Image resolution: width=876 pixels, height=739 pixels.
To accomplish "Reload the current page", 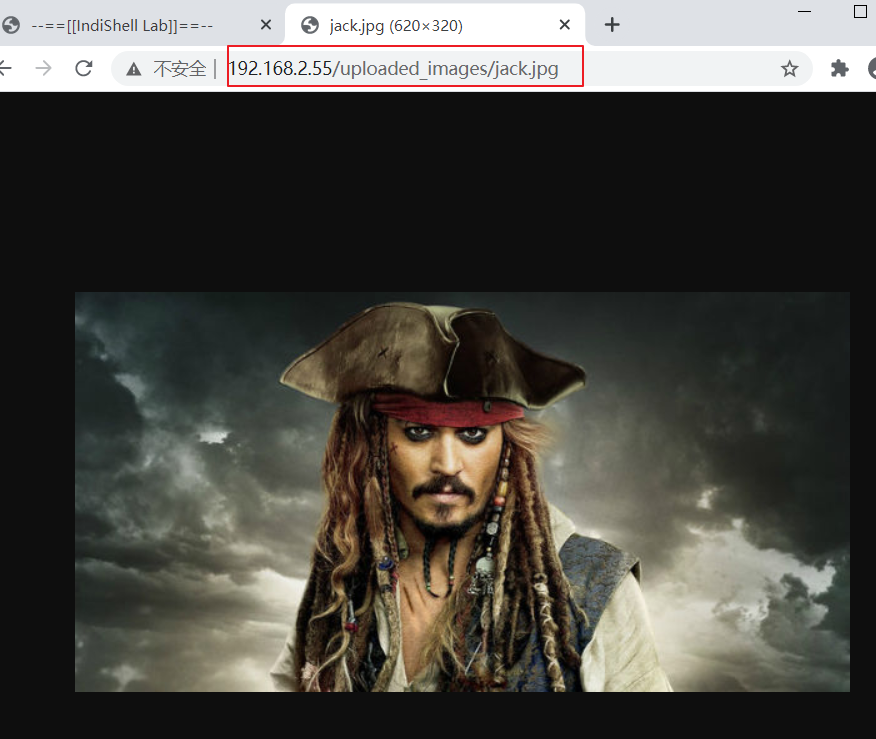I will click(84, 68).
